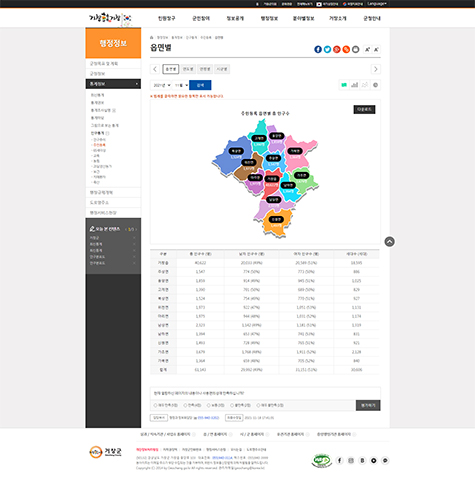Select the second statistics category tab

[188, 69]
